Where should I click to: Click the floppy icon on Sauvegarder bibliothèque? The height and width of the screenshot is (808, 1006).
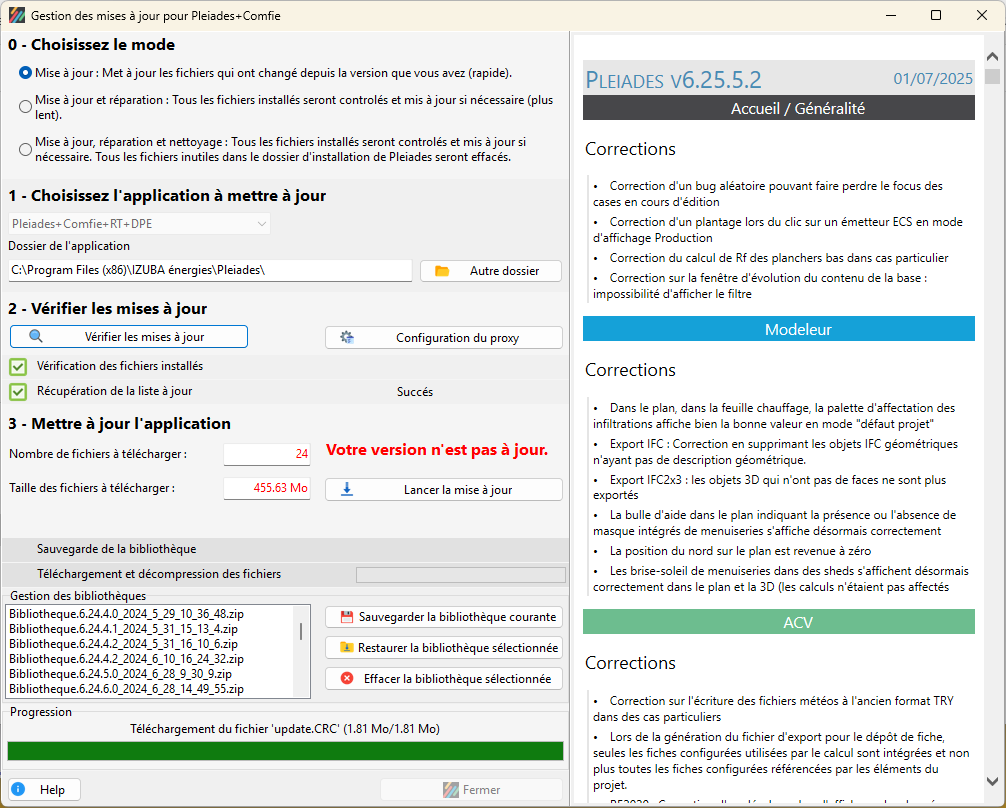coord(346,617)
